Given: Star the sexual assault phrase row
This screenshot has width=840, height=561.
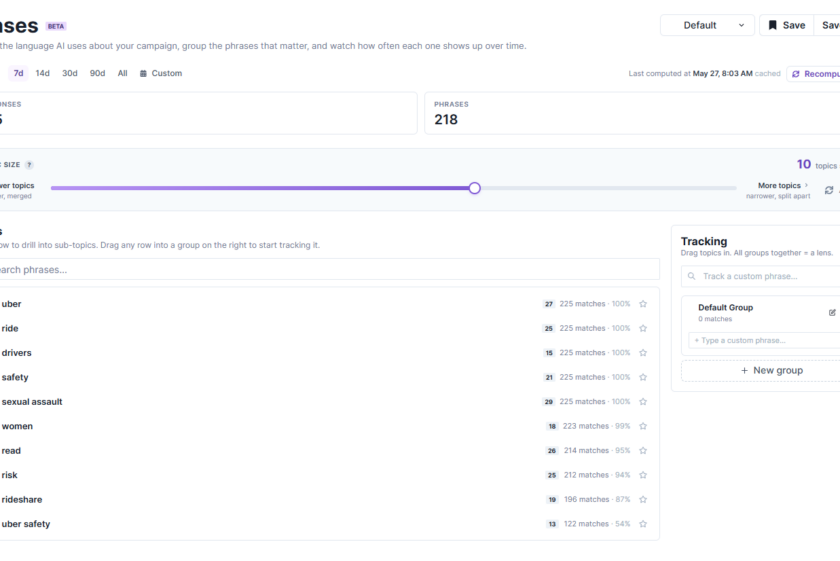Looking at the screenshot, I should [643, 402].
